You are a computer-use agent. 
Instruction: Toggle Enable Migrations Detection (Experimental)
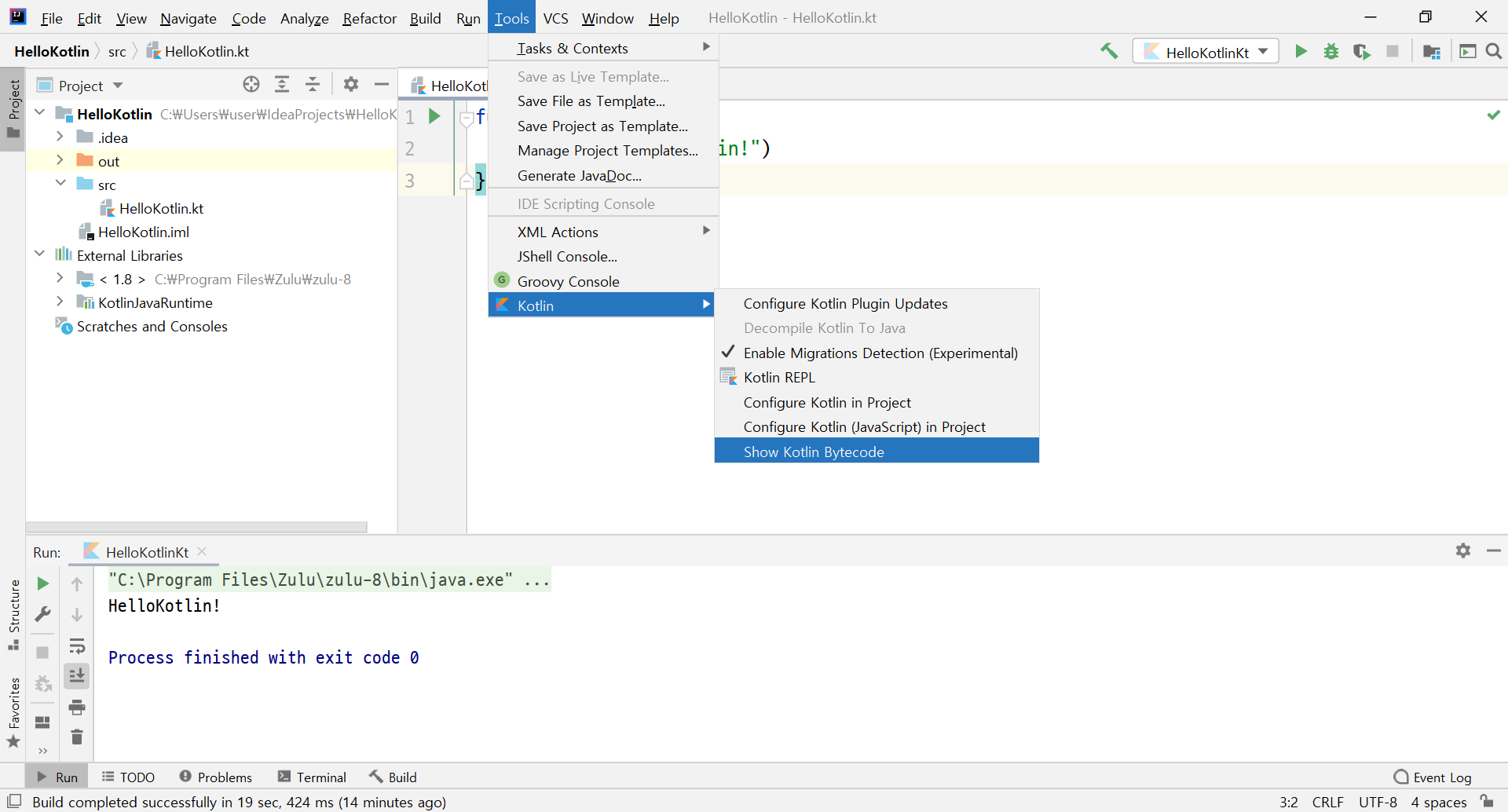pyautogui.click(x=877, y=353)
